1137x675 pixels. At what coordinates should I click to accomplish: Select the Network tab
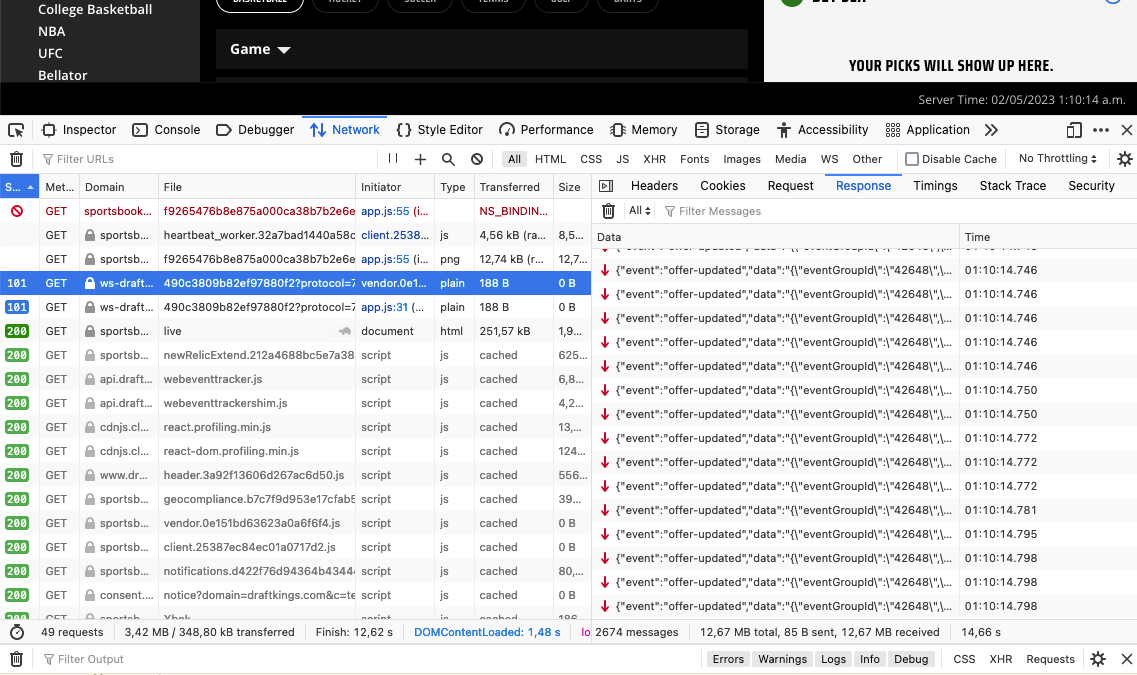344,130
